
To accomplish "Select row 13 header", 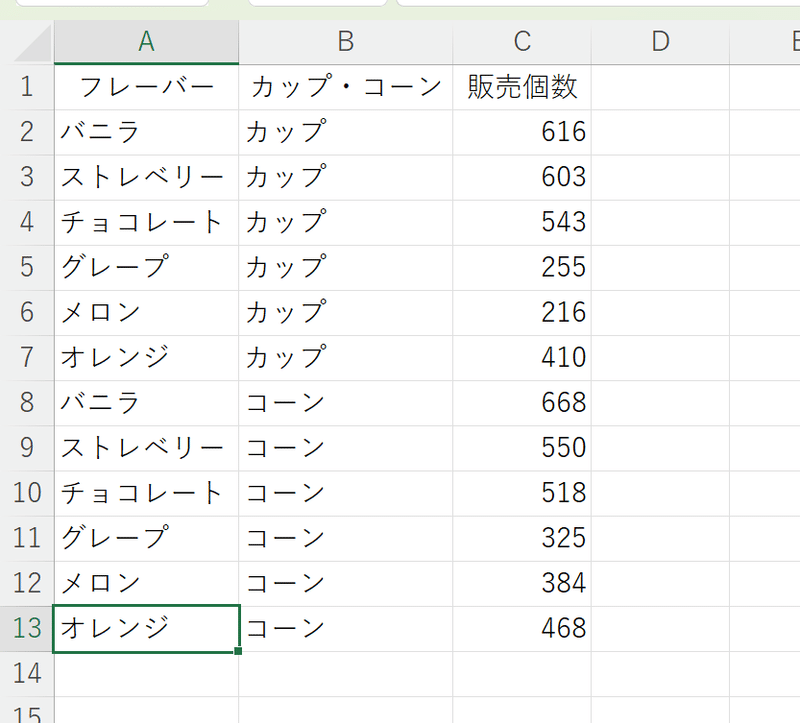I will pyautogui.click(x=26, y=628).
